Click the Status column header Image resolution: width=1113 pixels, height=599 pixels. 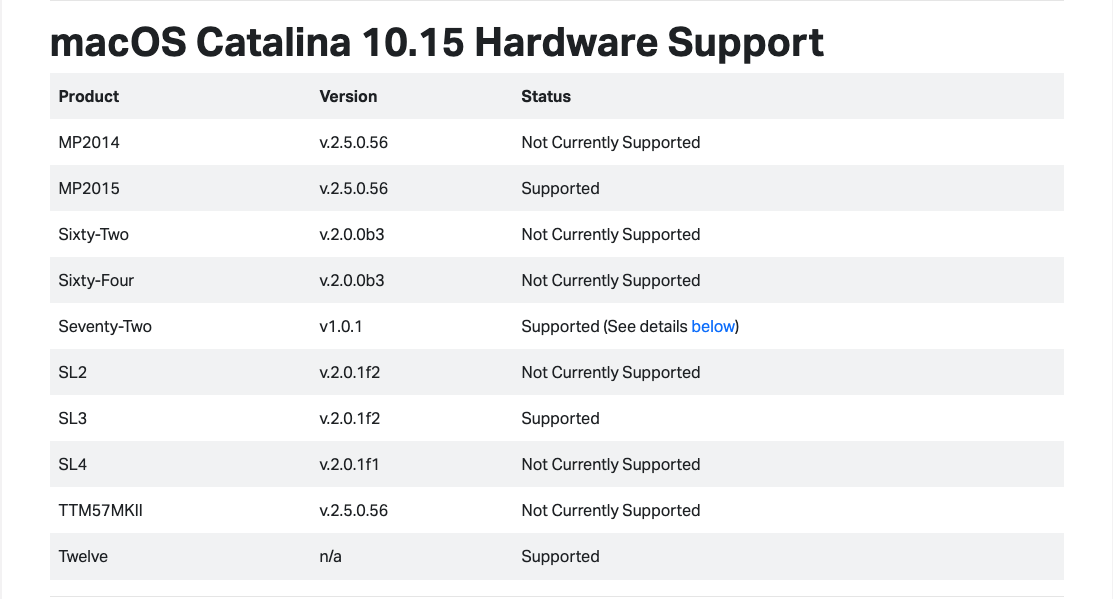click(x=546, y=97)
